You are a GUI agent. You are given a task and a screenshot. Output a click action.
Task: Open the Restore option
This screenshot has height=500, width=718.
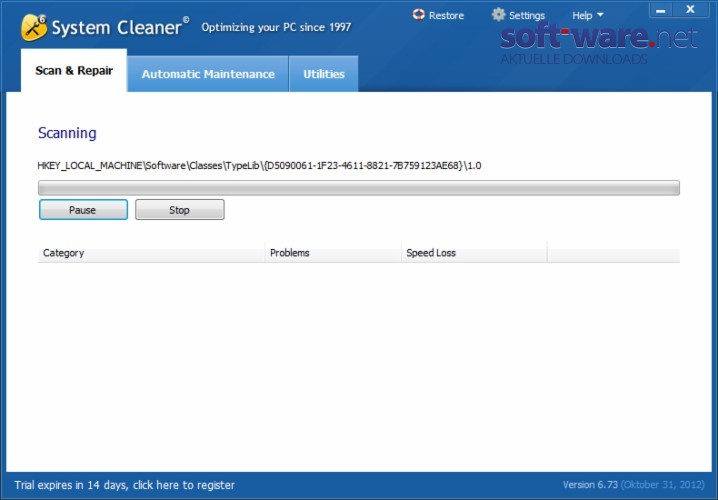(x=438, y=15)
